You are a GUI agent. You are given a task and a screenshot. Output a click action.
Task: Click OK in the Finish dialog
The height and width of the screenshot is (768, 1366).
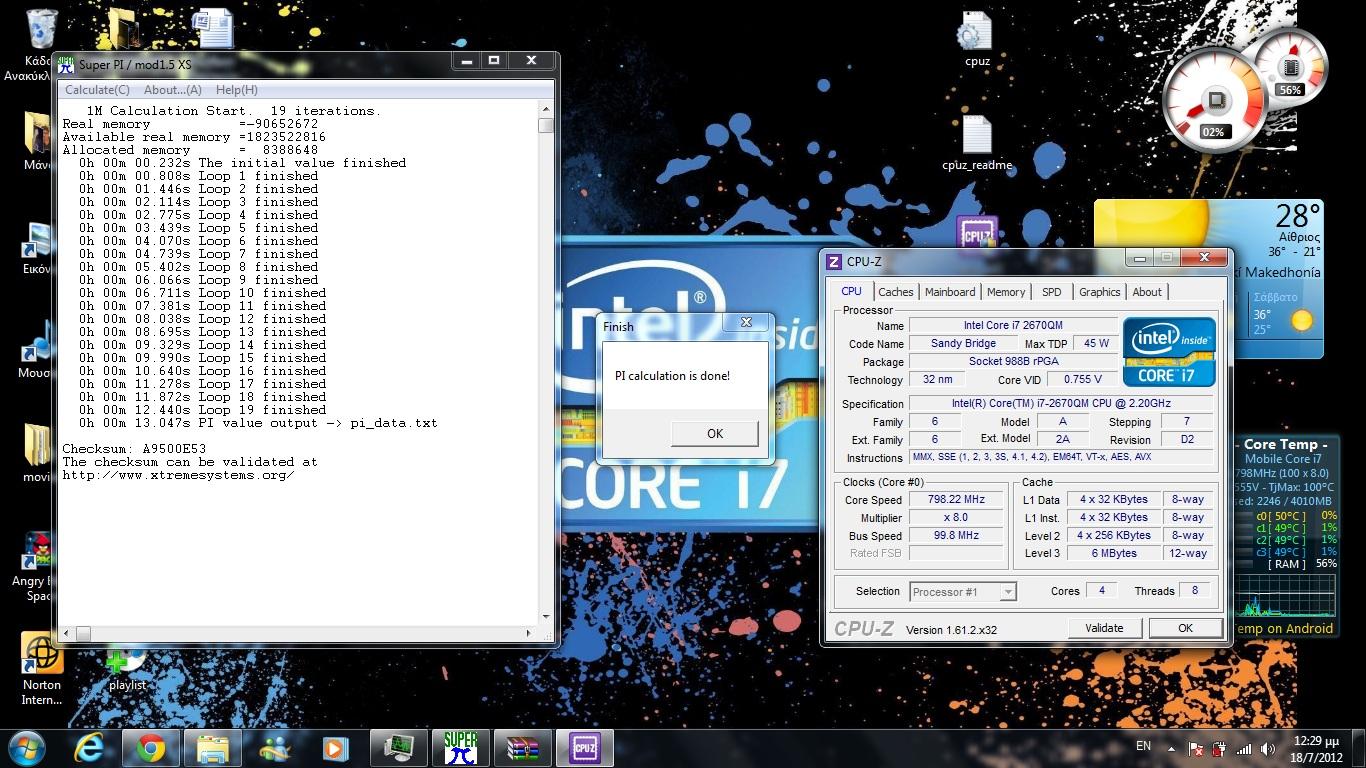714,433
